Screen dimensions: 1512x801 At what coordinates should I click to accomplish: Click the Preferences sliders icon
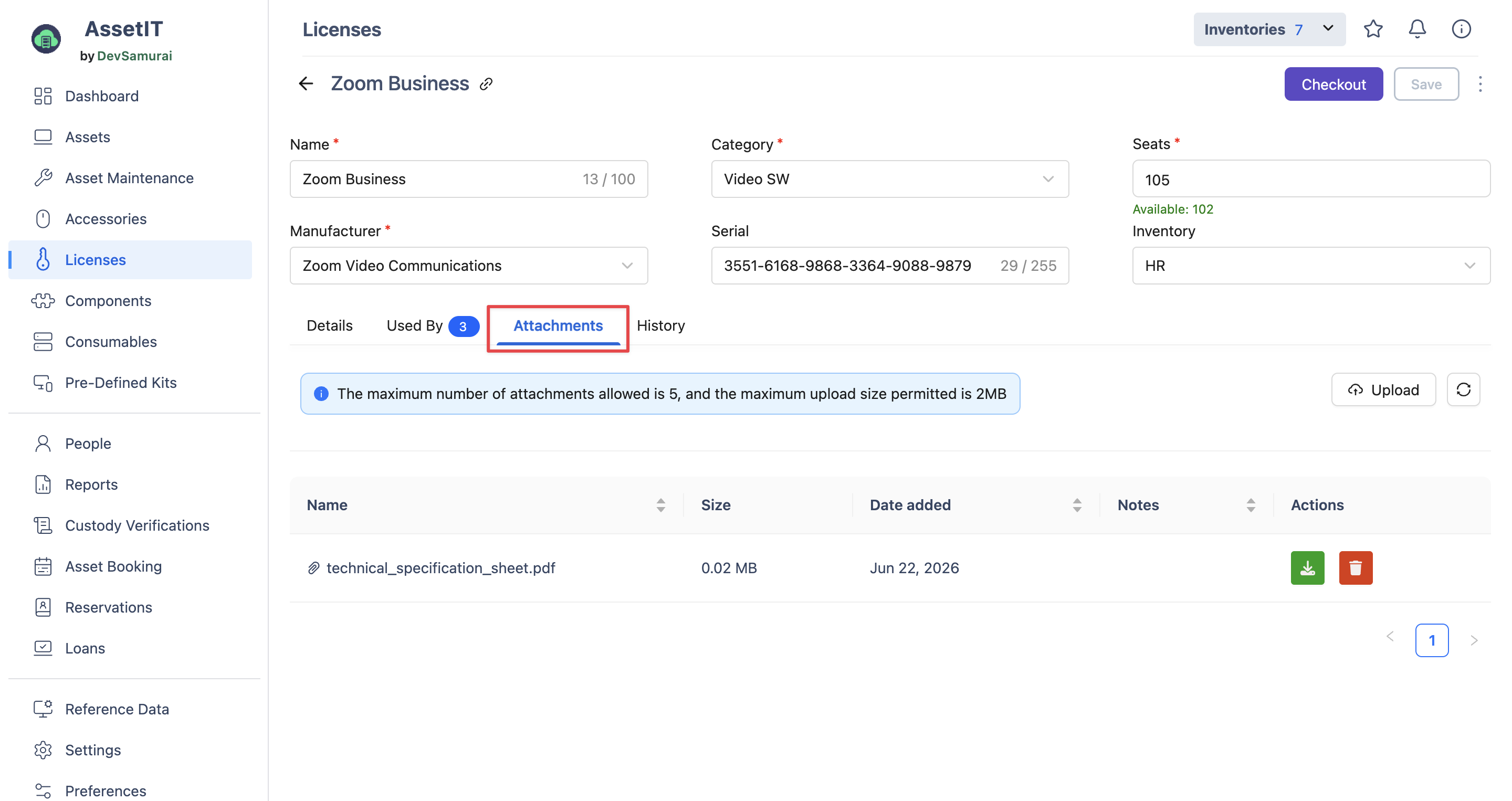point(43,791)
